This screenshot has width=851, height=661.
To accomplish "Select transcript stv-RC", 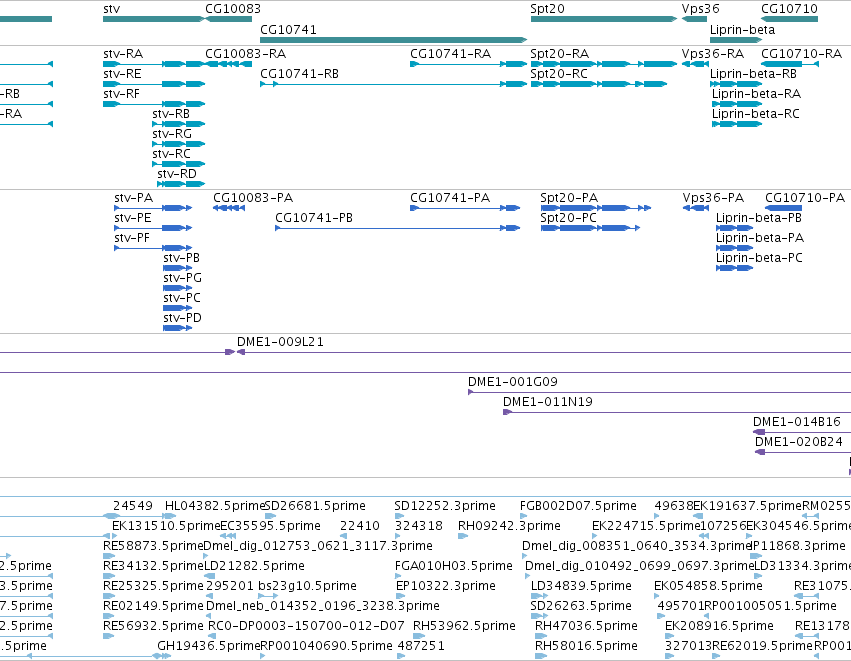I will tap(179, 164).
